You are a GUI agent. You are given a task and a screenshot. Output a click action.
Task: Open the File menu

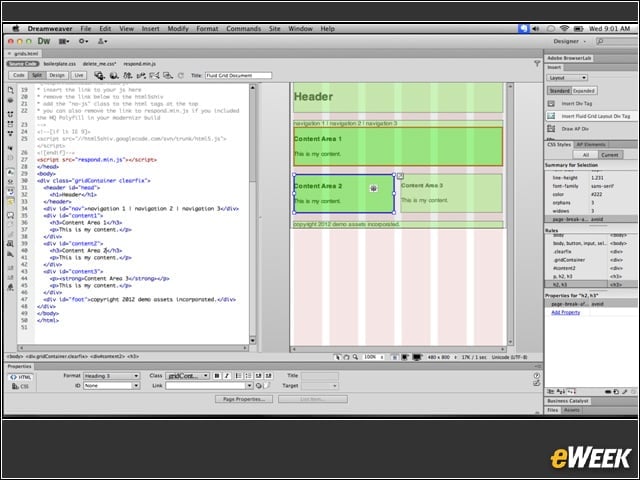click(x=86, y=29)
